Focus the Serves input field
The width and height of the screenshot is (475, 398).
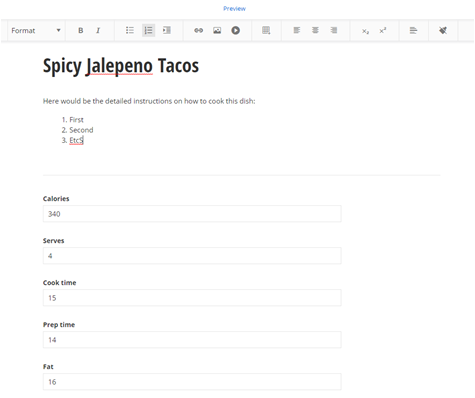[192, 256]
